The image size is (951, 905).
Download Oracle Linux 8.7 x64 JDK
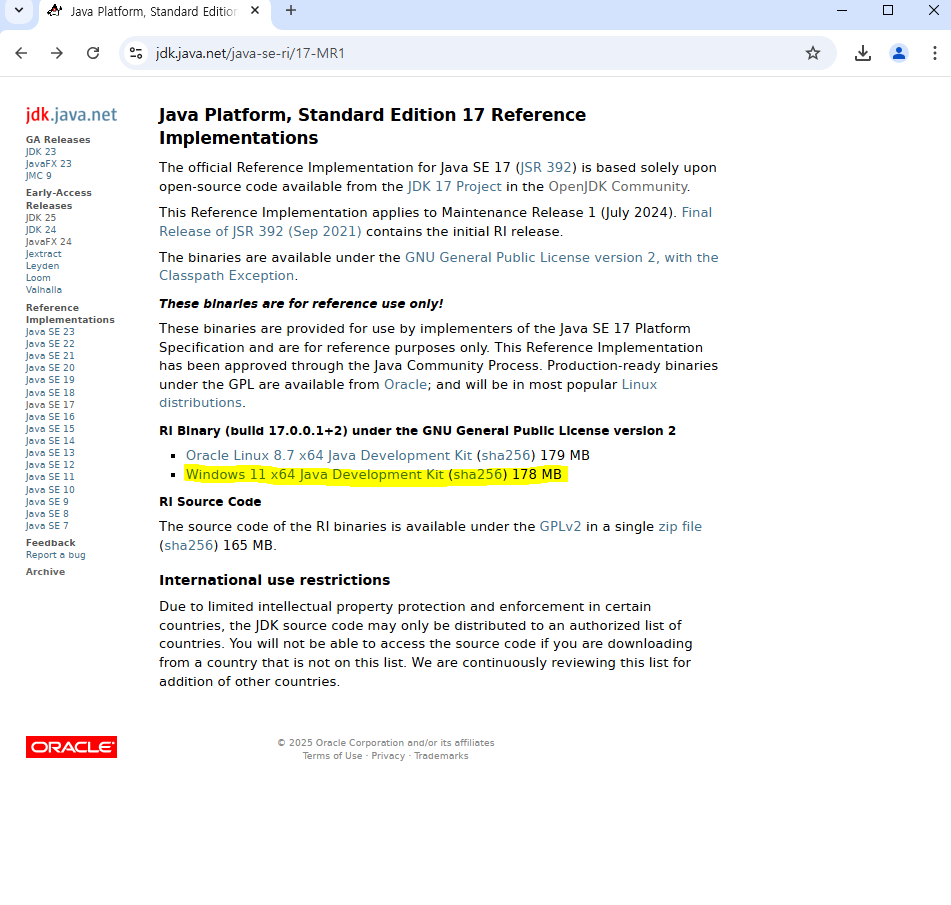click(329, 456)
